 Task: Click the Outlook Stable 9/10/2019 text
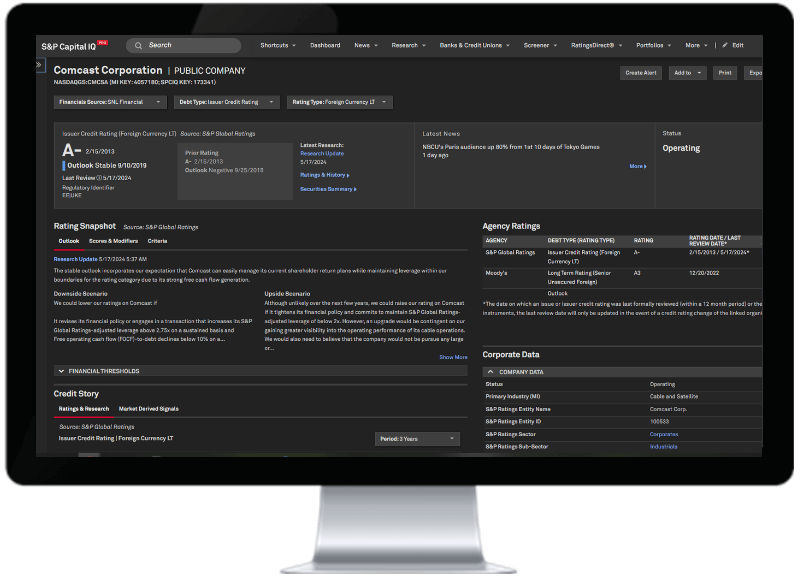click(107, 166)
